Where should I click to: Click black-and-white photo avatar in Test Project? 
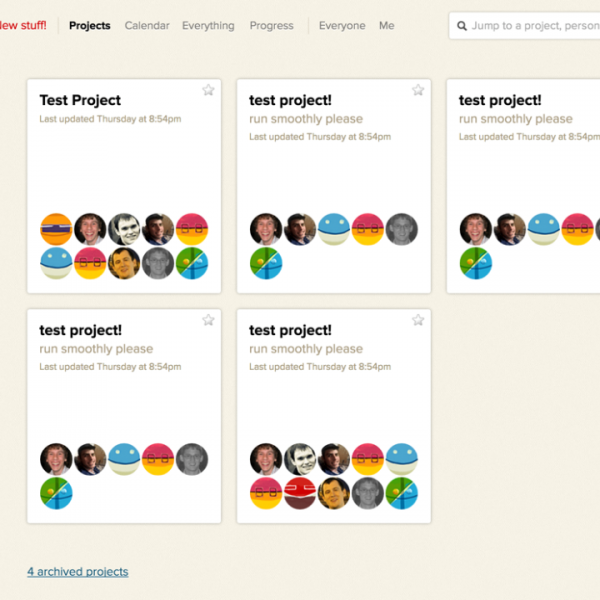pos(124,229)
